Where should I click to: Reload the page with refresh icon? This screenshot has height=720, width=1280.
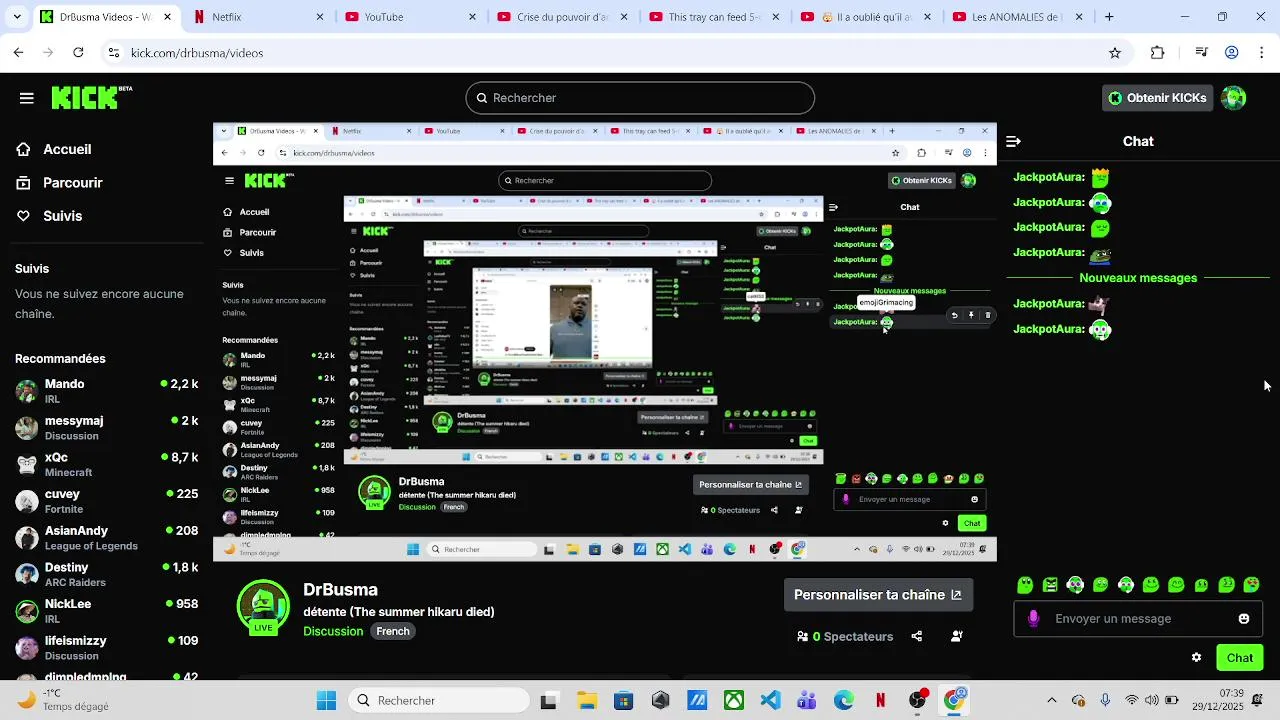78,53
